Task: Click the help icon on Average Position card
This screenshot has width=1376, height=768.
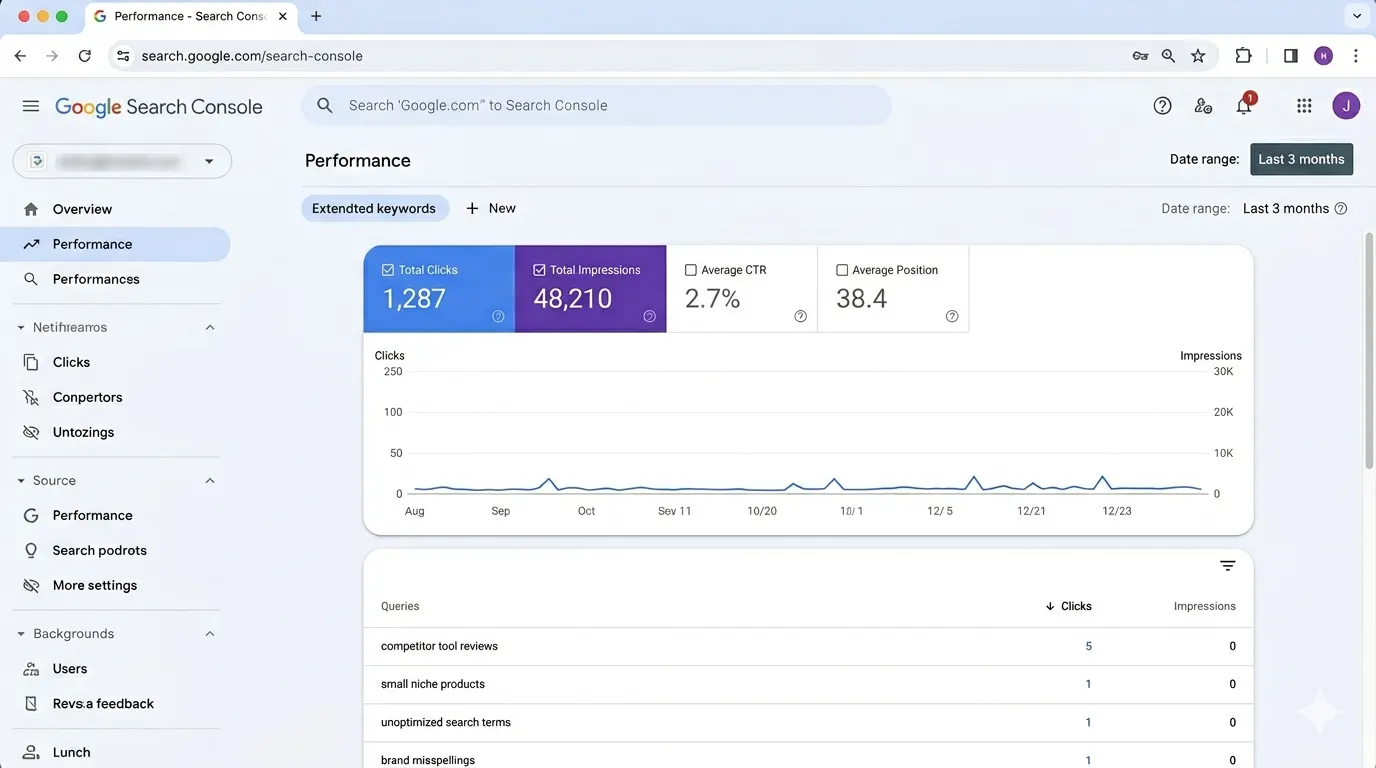Action: (x=952, y=316)
